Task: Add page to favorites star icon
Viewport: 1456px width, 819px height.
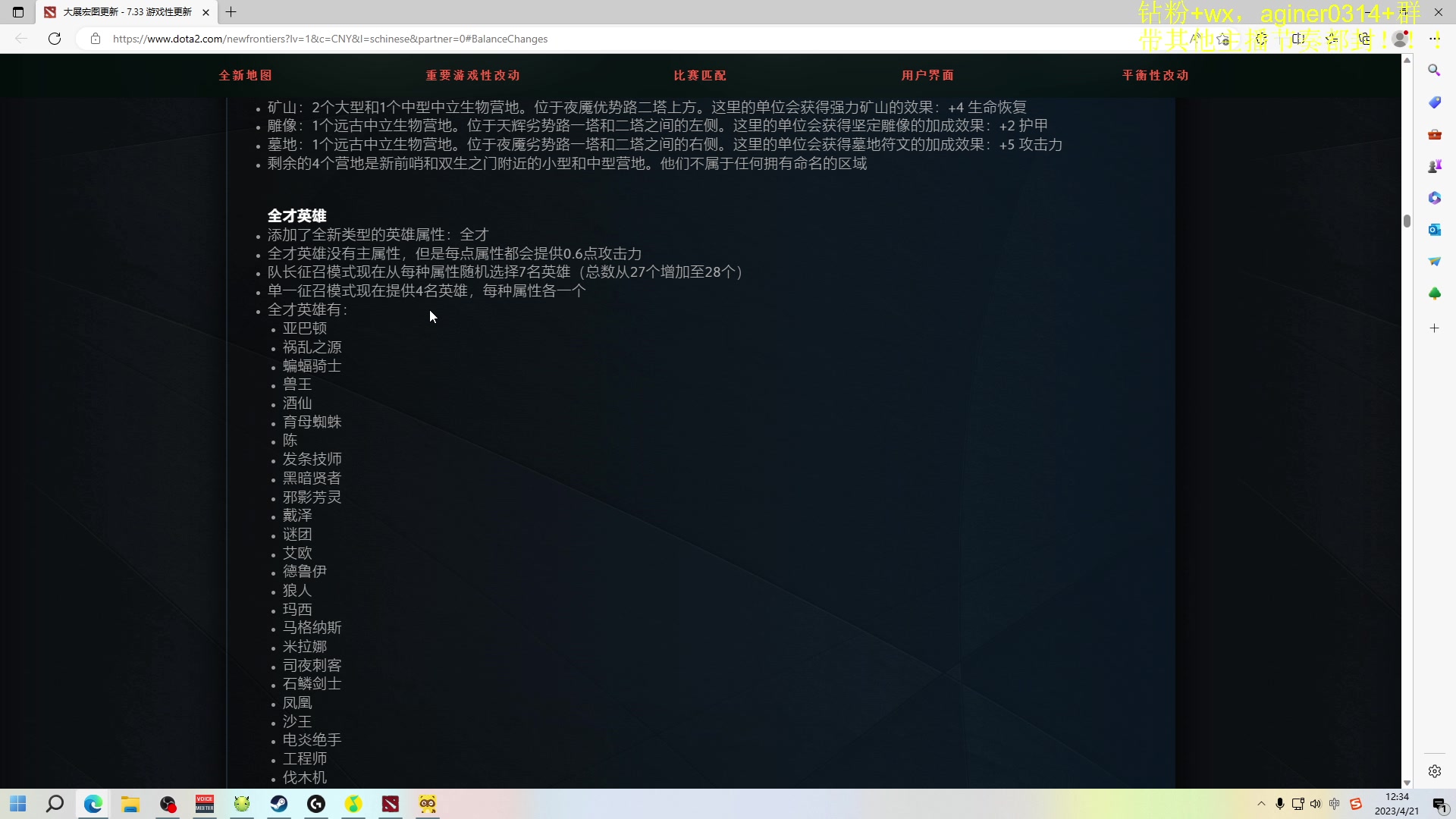Action: (1222, 39)
